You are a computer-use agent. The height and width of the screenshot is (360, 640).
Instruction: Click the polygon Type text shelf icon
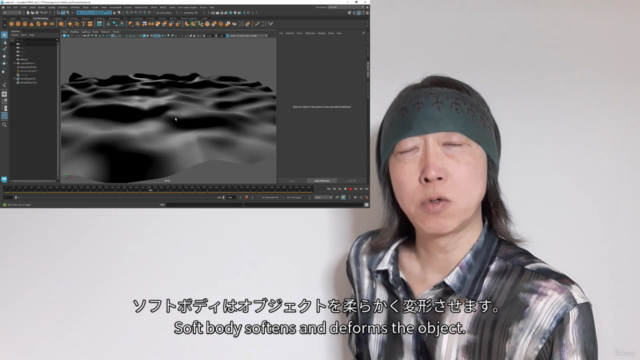pos(83,24)
